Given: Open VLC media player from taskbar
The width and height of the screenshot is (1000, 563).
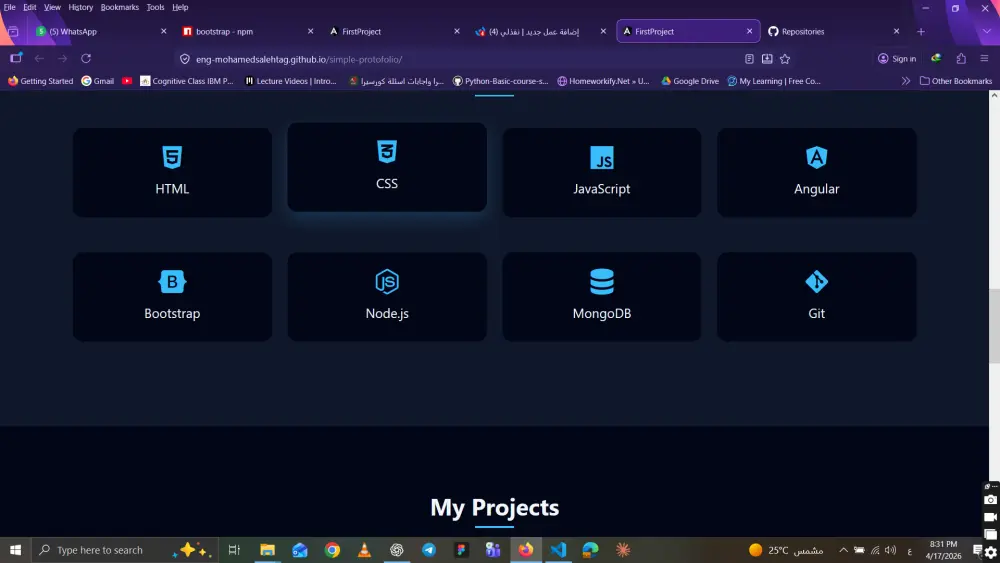Looking at the screenshot, I should click(364, 550).
